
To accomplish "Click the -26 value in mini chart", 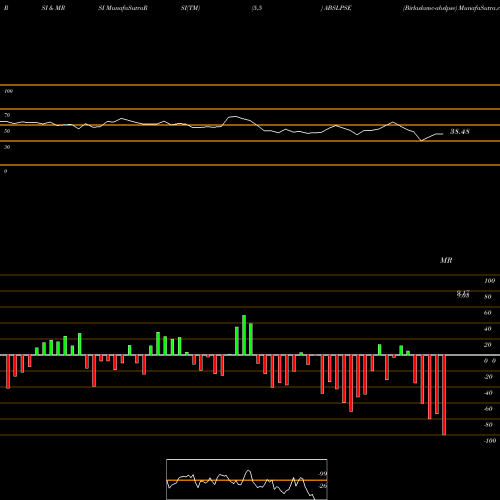I will coord(322,486).
